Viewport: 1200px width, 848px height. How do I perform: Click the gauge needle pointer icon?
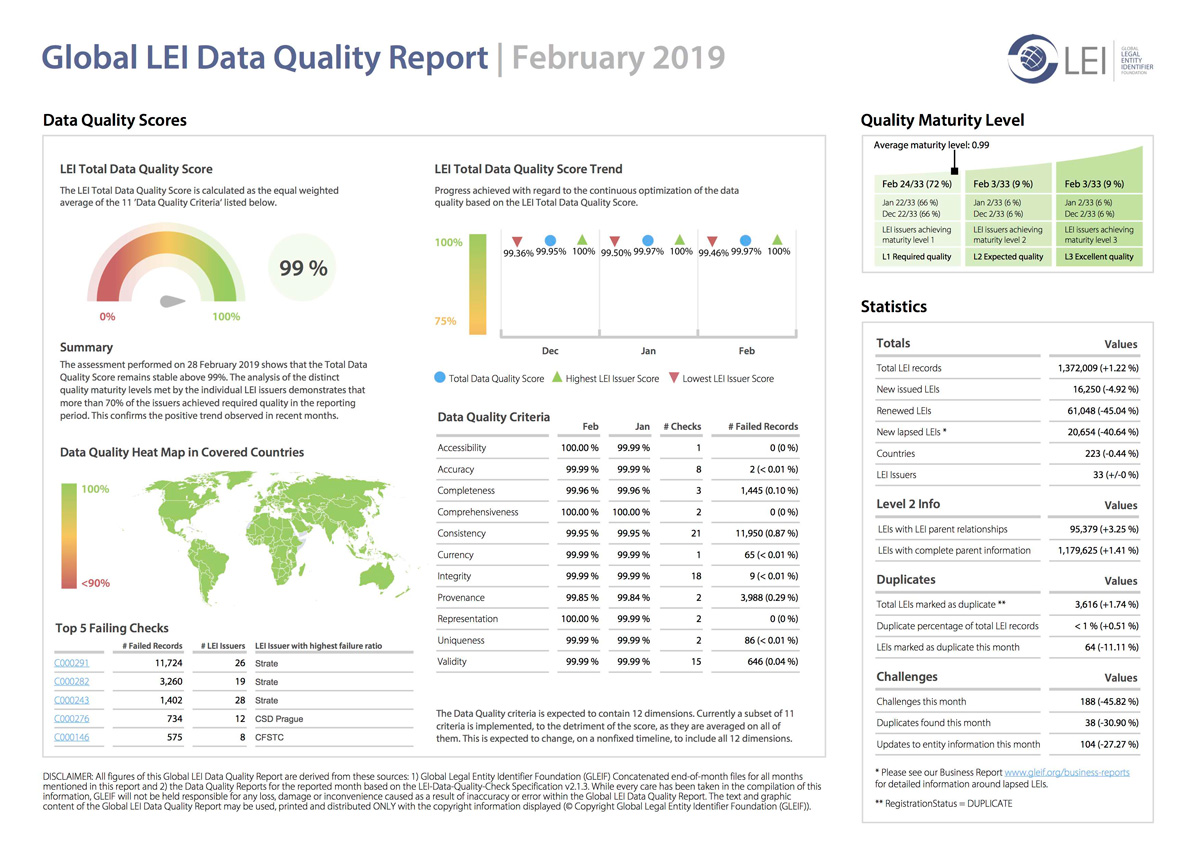coord(174,299)
